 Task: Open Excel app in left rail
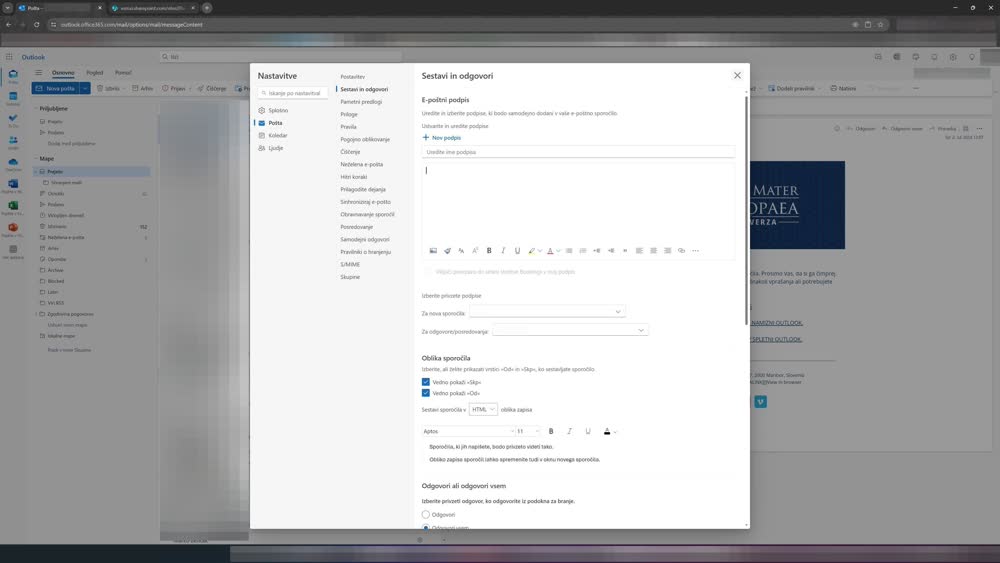(13, 206)
